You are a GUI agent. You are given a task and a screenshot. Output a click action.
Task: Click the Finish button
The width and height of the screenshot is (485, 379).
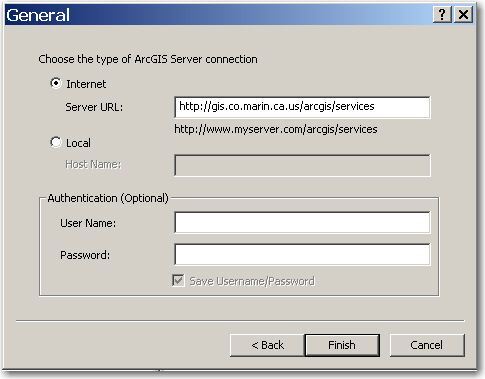click(x=342, y=345)
